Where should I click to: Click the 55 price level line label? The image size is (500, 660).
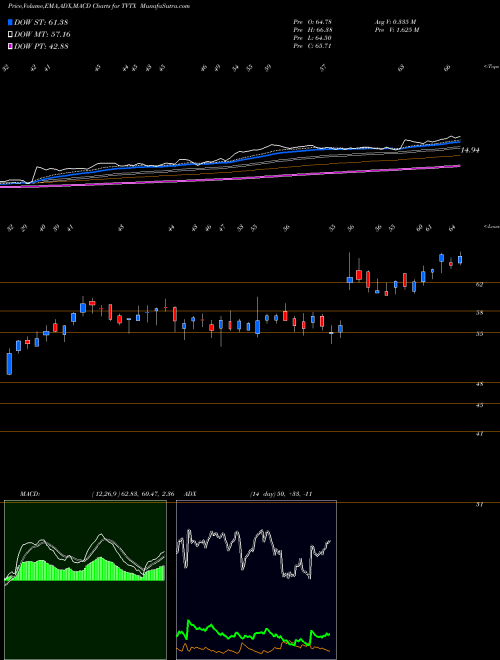click(479, 334)
